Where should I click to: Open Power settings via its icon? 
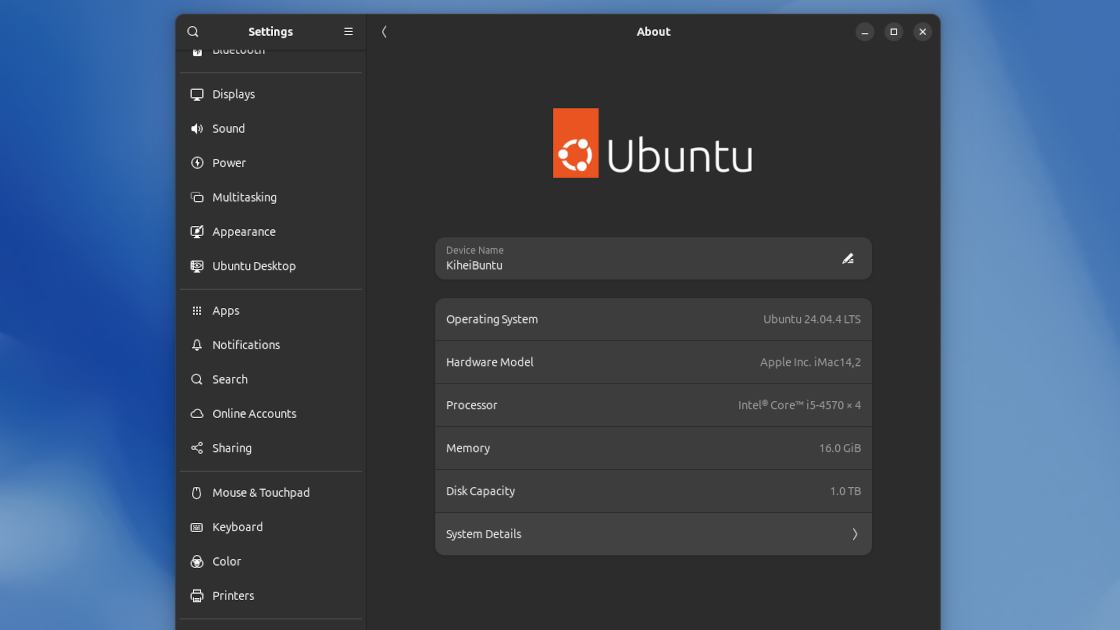coord(196,162)
